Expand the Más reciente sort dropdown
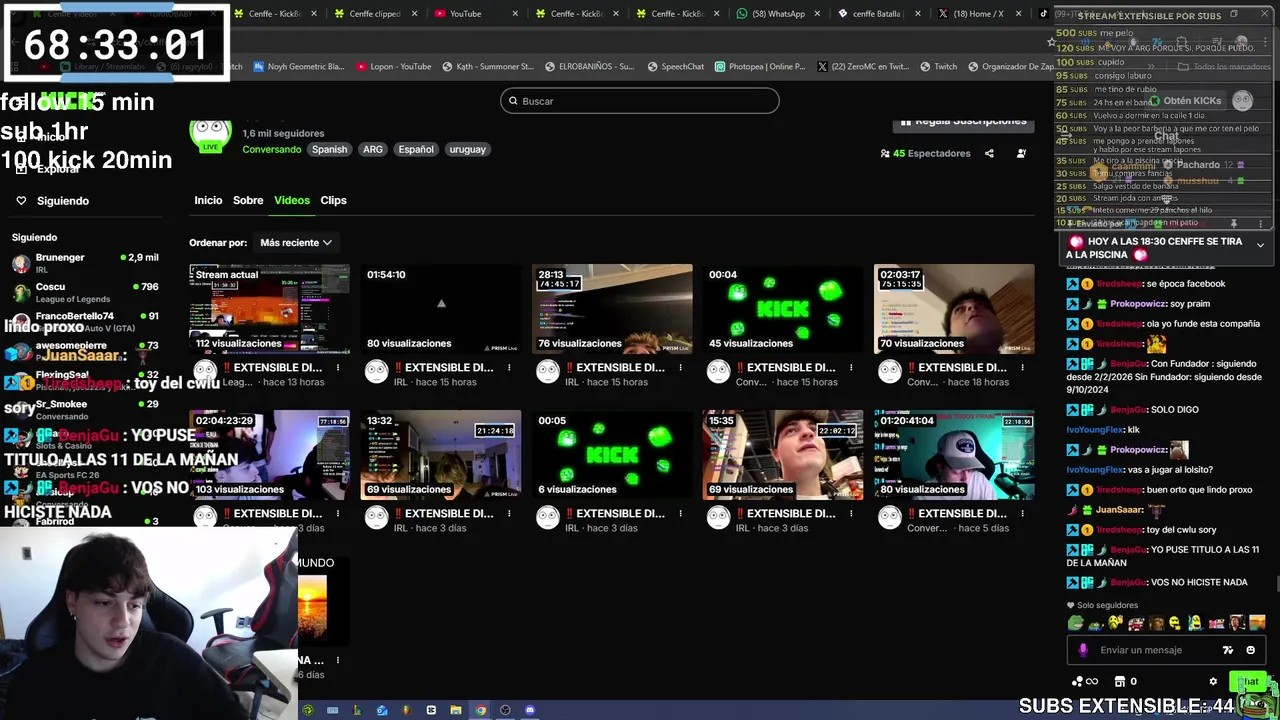The image size is (1280, 720). click(296, 243)
